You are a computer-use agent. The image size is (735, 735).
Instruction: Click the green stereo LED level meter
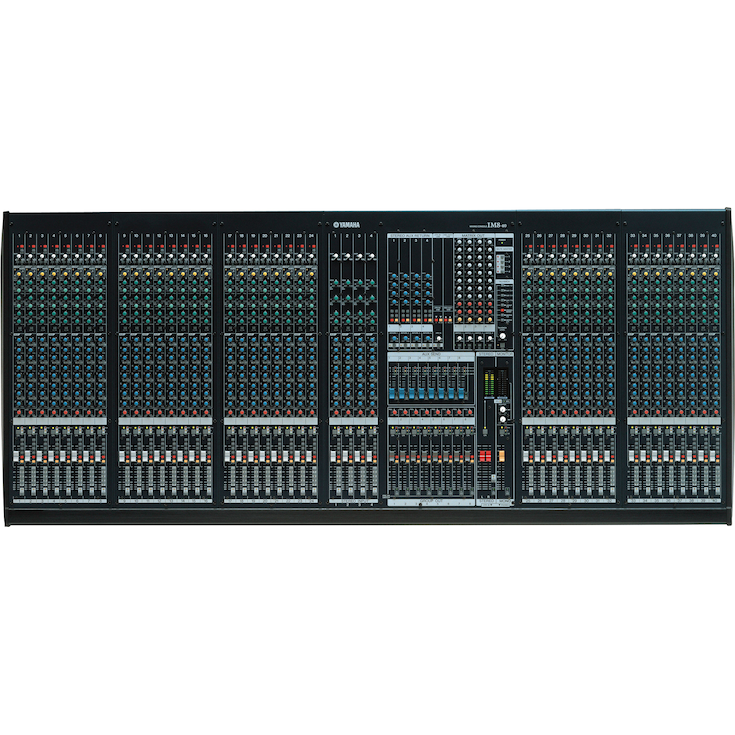488,382
